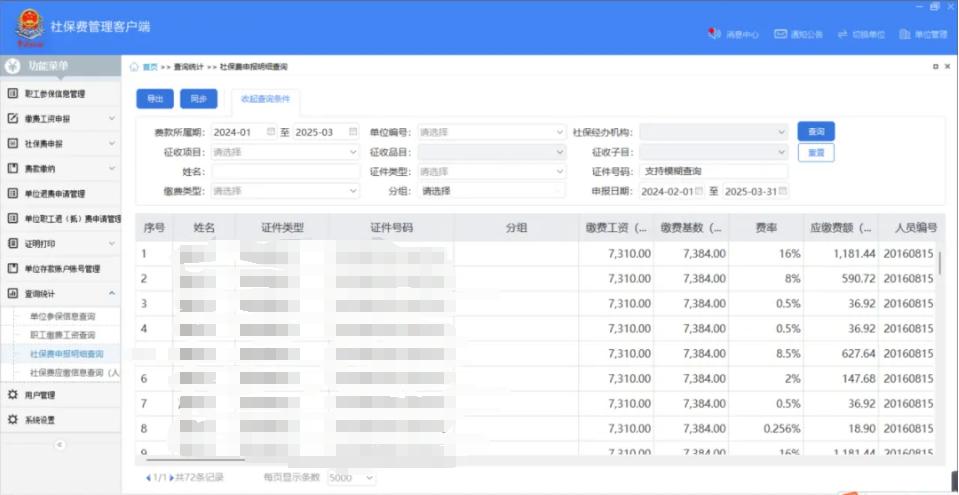Click the 系统设置 gear icon
This screenshot has height=495, width=959.
click(x=13, y=419)
